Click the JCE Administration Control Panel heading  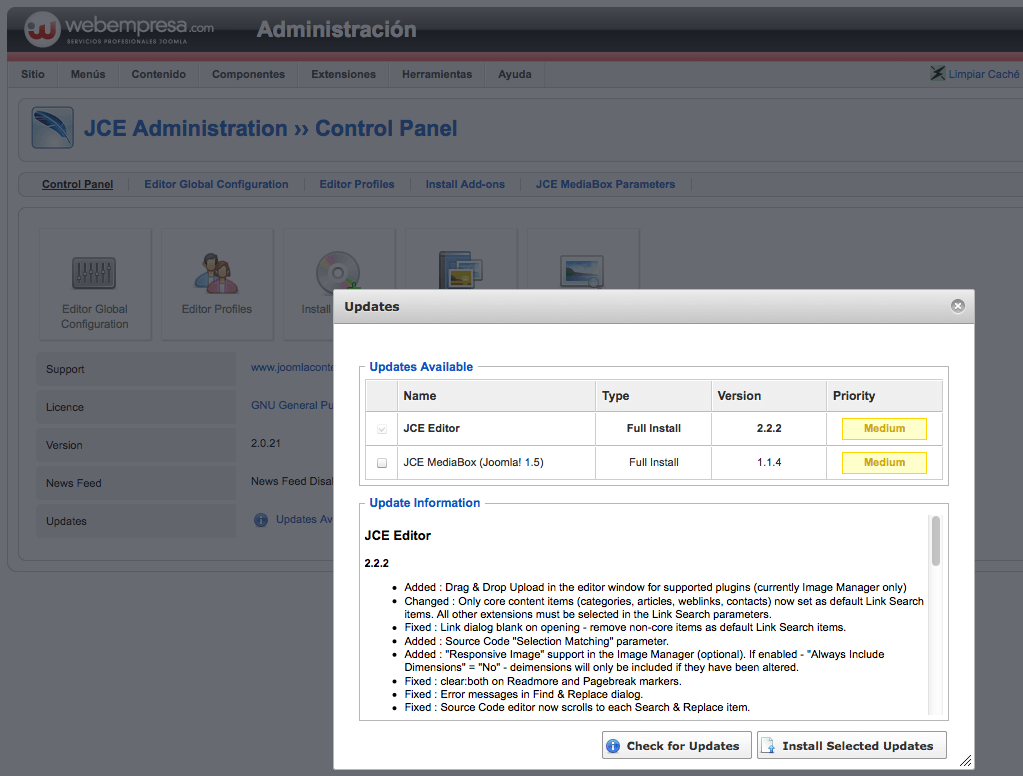point(270,128)
